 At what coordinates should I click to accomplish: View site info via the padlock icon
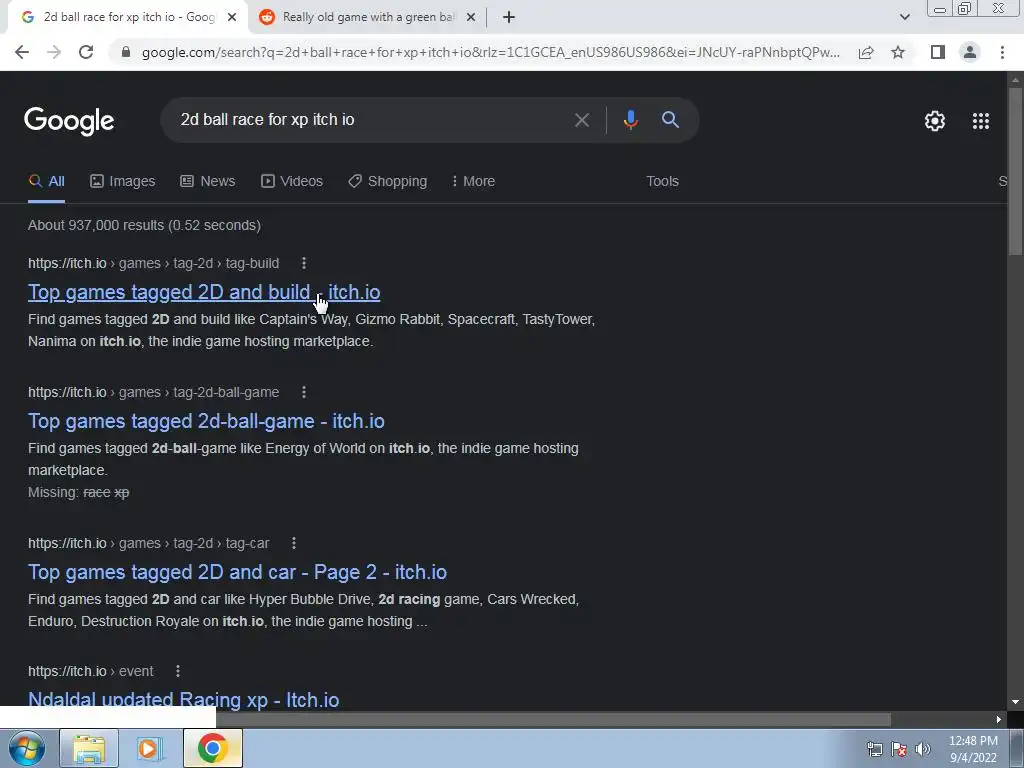click(126, 52)
